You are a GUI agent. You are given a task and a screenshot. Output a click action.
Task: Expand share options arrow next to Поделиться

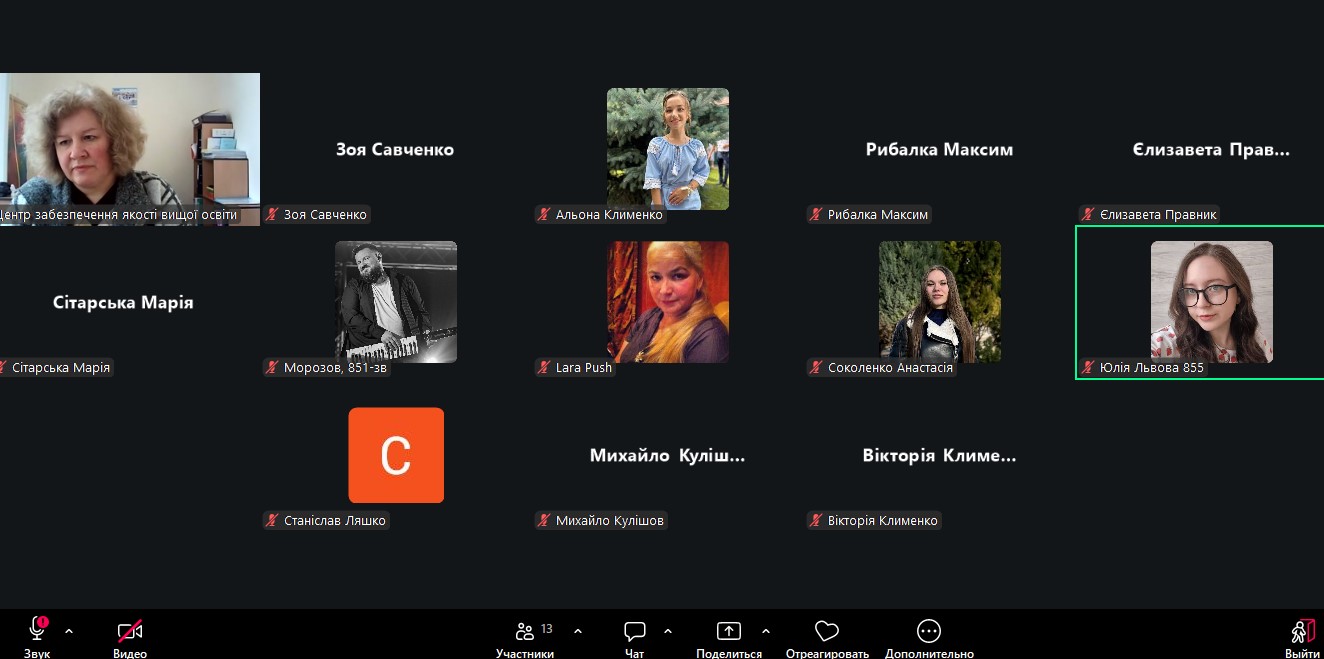pos(766,631)
